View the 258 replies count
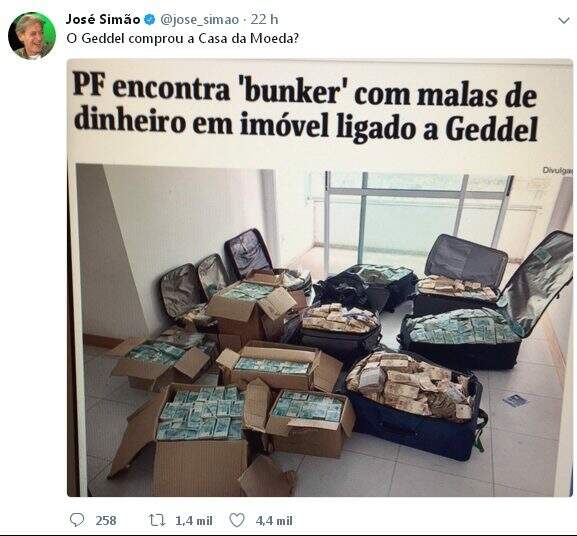The width and height of the screenshot is (577, 536). pos(106,521)
